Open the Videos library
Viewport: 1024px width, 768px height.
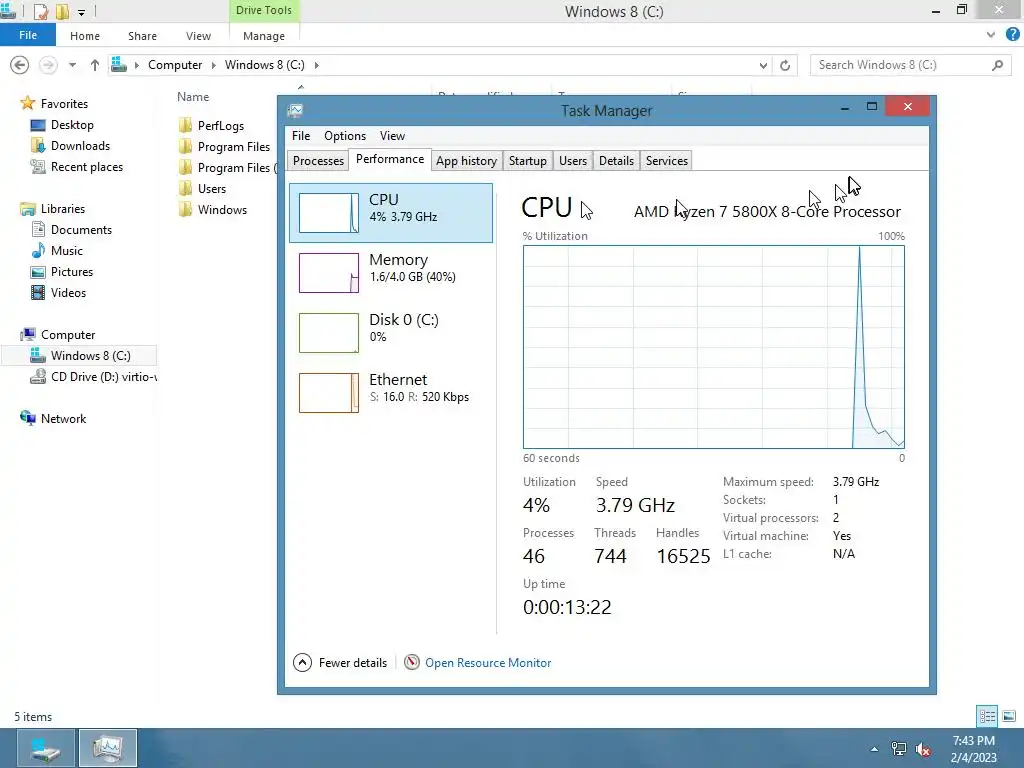point(68,293)
